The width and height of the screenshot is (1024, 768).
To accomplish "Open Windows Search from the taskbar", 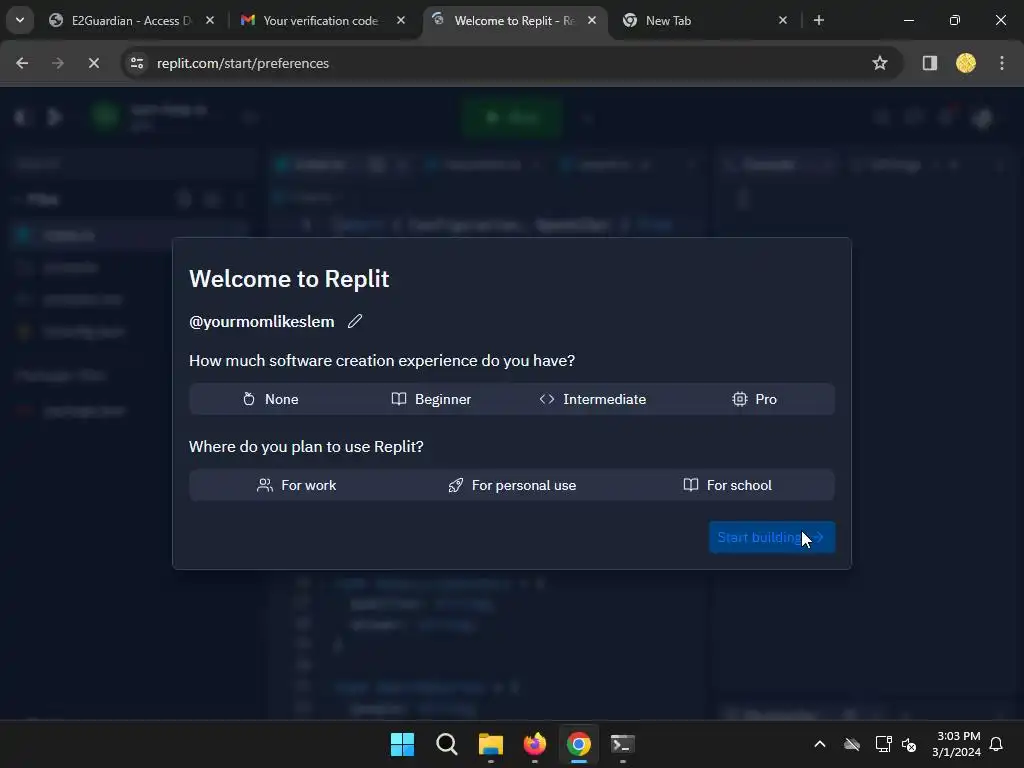I will [x=447, y=744].
